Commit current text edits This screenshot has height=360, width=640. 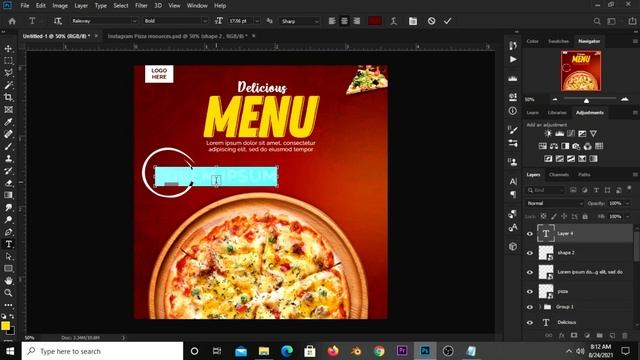448,21
